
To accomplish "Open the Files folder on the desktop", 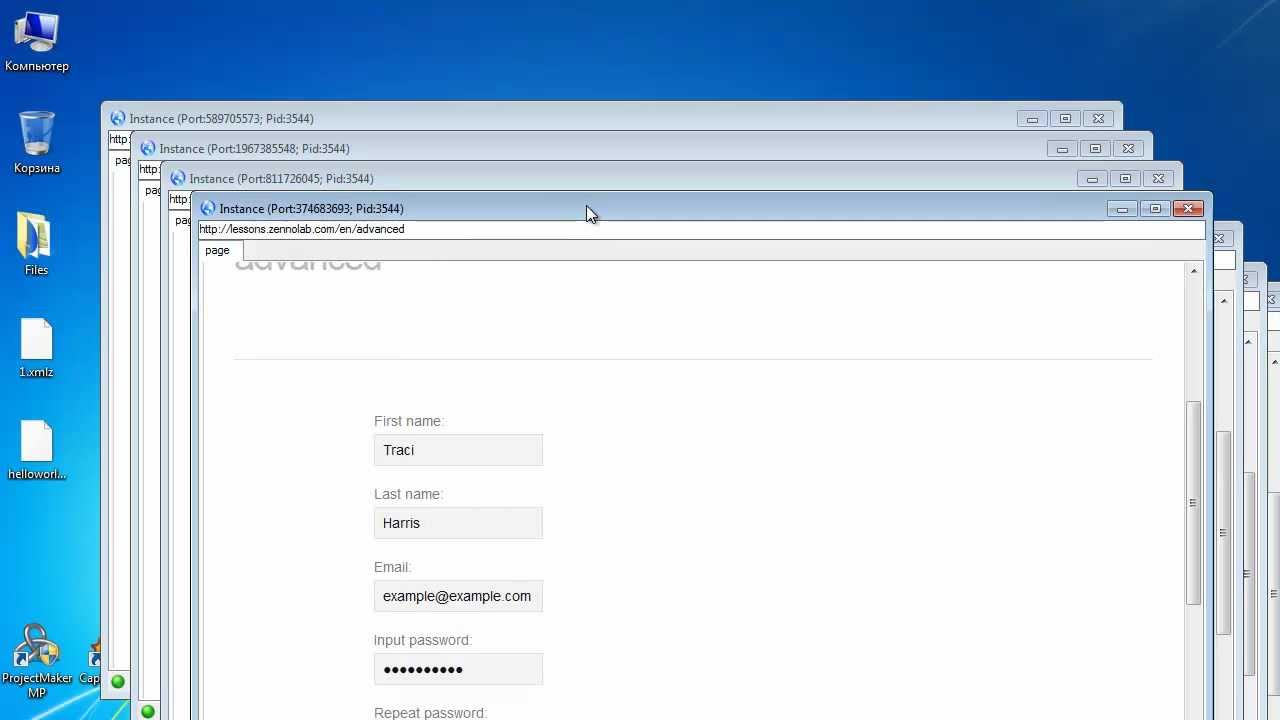I will coord(36,245).
